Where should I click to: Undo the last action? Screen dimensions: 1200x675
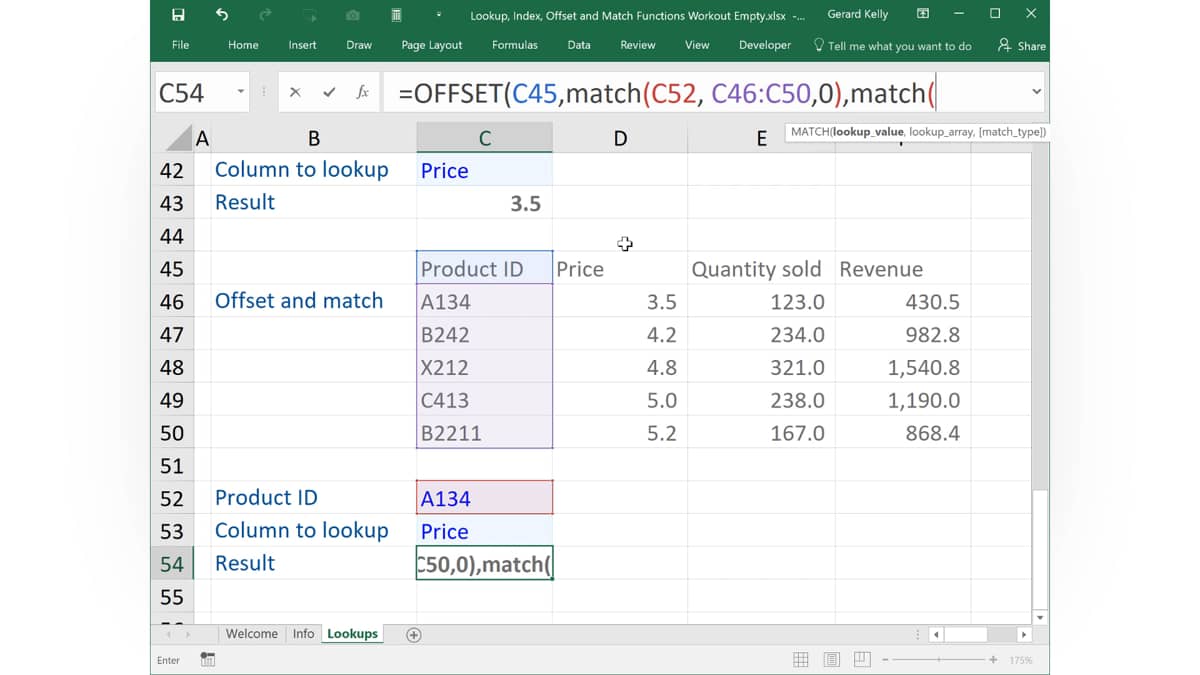(222, 14)
